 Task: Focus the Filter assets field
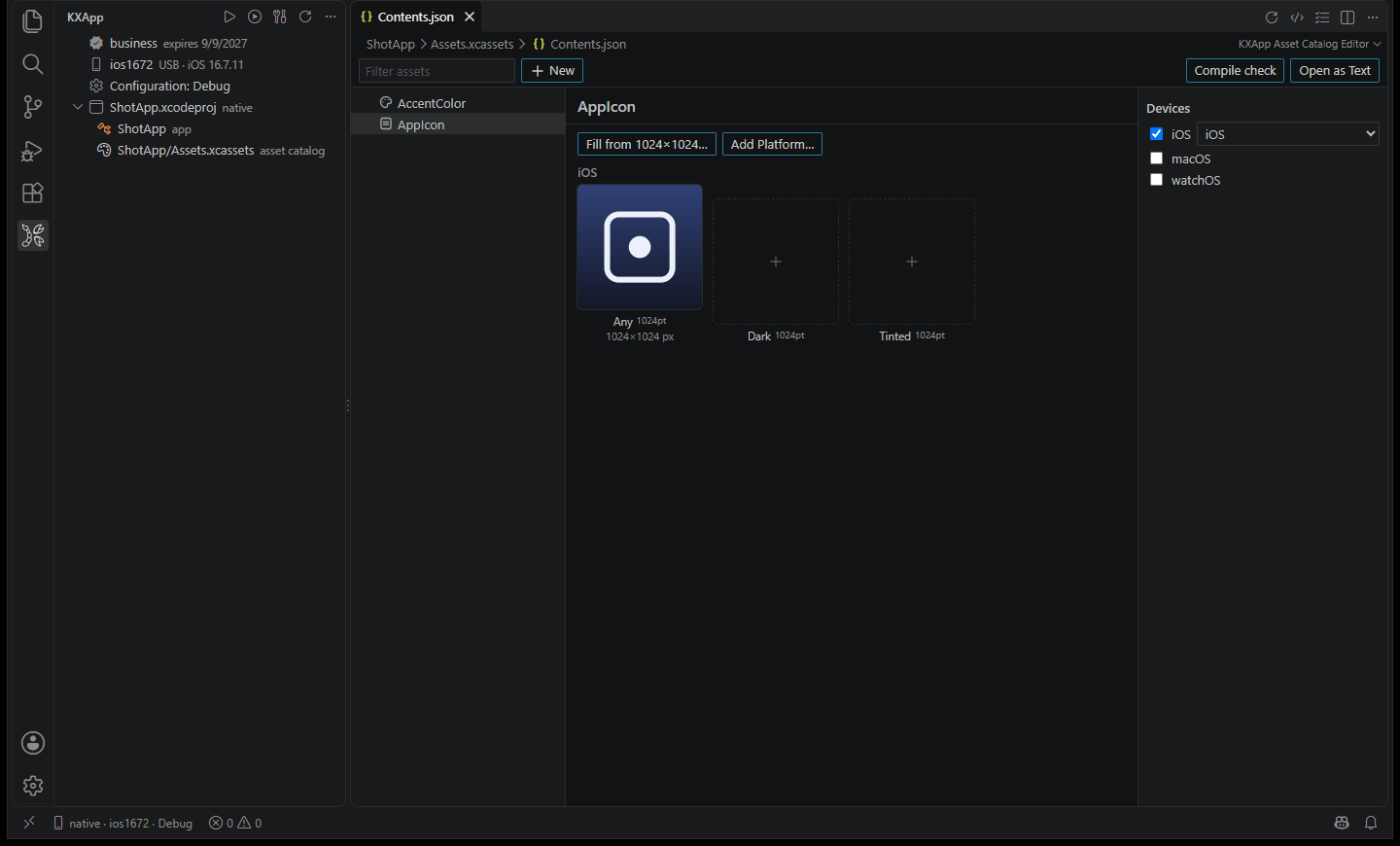tap(437, 71)
